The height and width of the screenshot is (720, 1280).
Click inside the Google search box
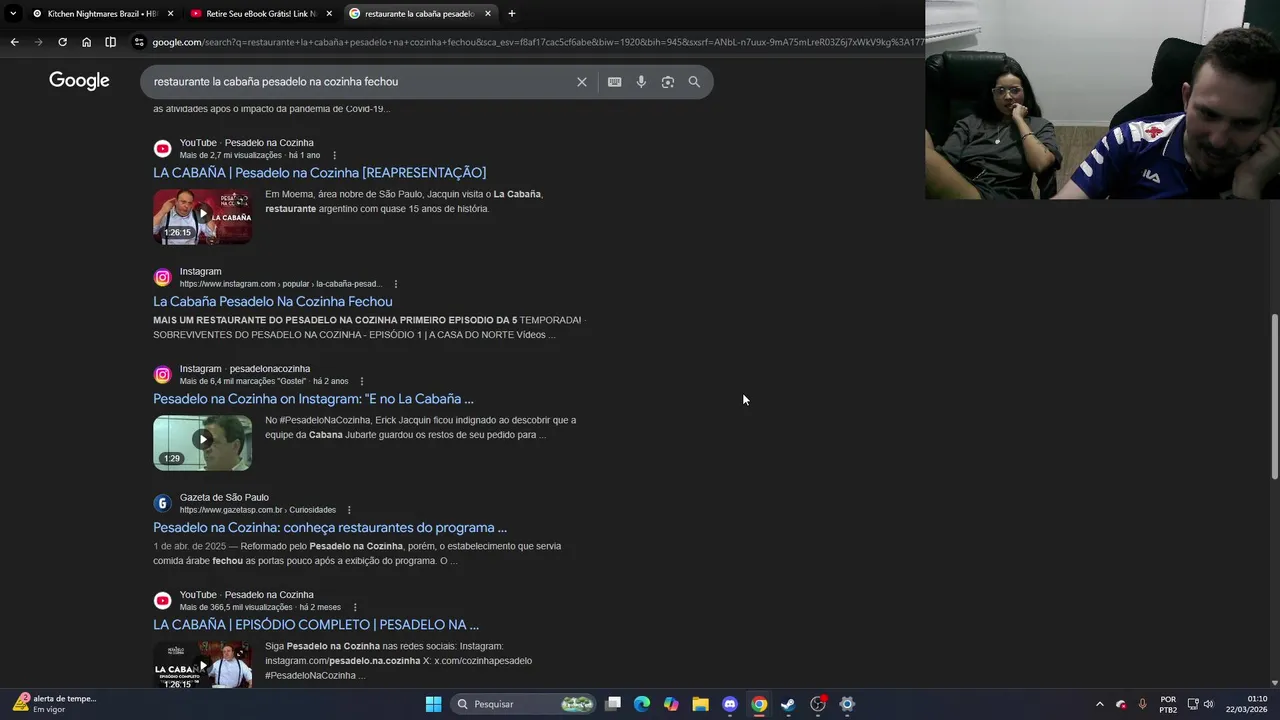[360, 82]
